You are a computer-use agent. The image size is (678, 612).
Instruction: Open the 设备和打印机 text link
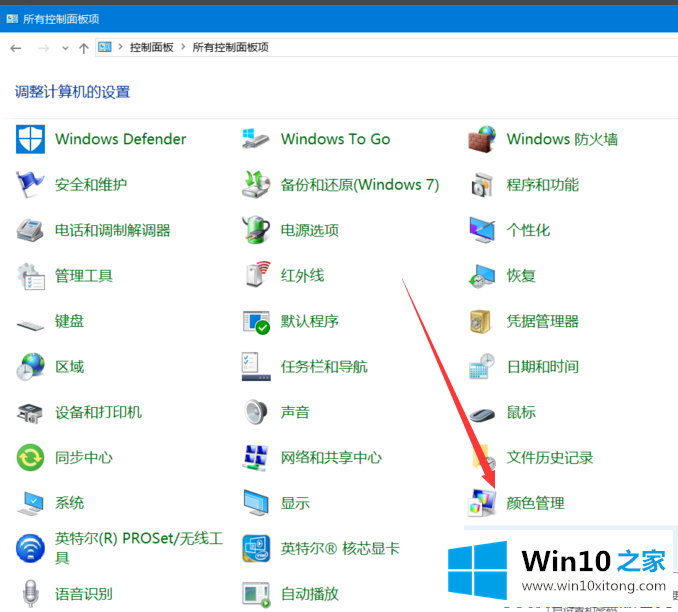tap(99, 412)
